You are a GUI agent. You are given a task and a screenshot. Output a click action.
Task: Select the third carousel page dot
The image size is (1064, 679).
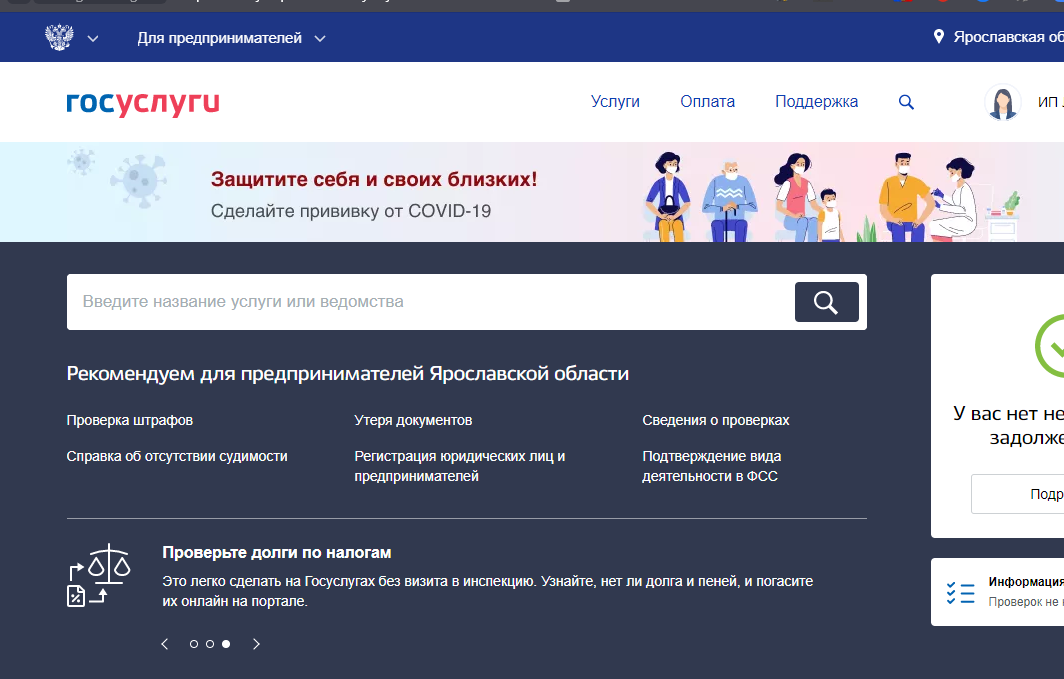tap(225, 644)
